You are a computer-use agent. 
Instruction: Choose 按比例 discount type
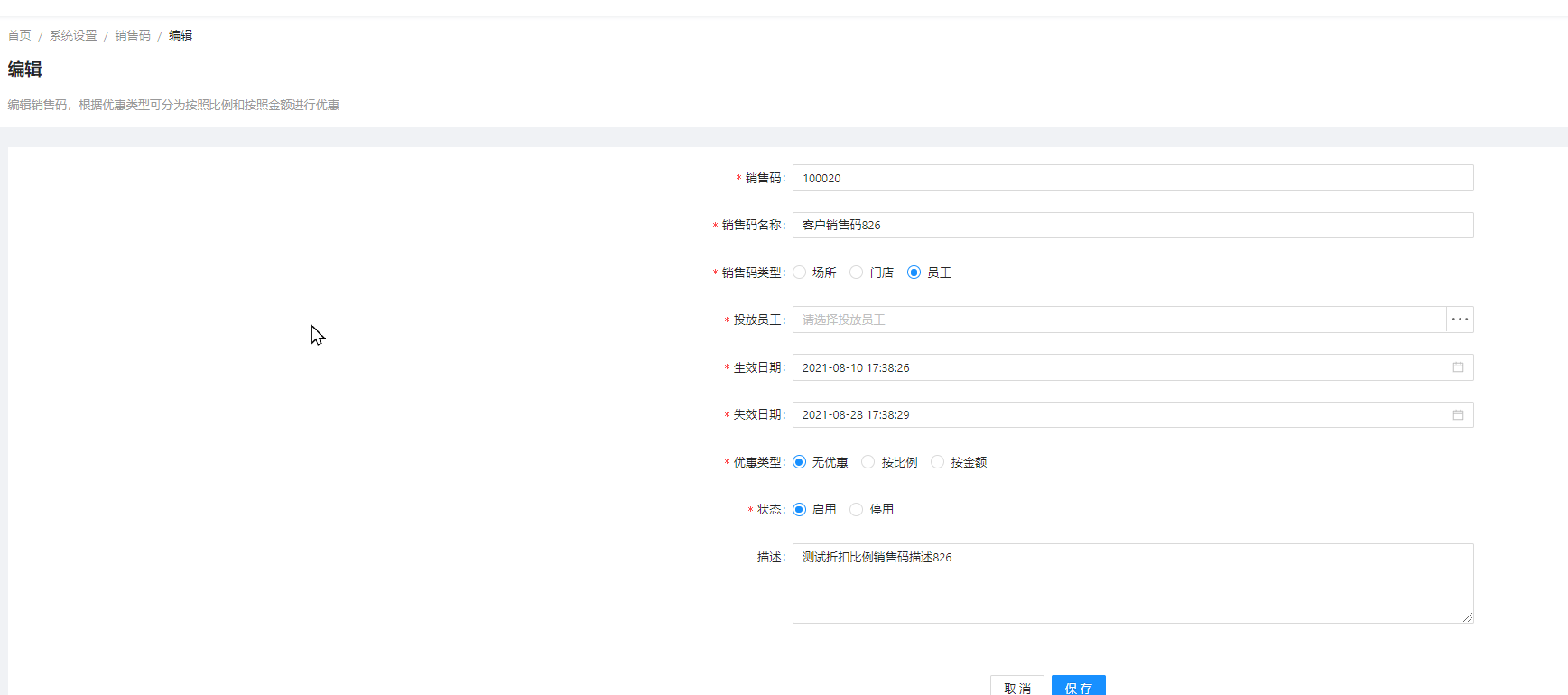click(868, 462)
